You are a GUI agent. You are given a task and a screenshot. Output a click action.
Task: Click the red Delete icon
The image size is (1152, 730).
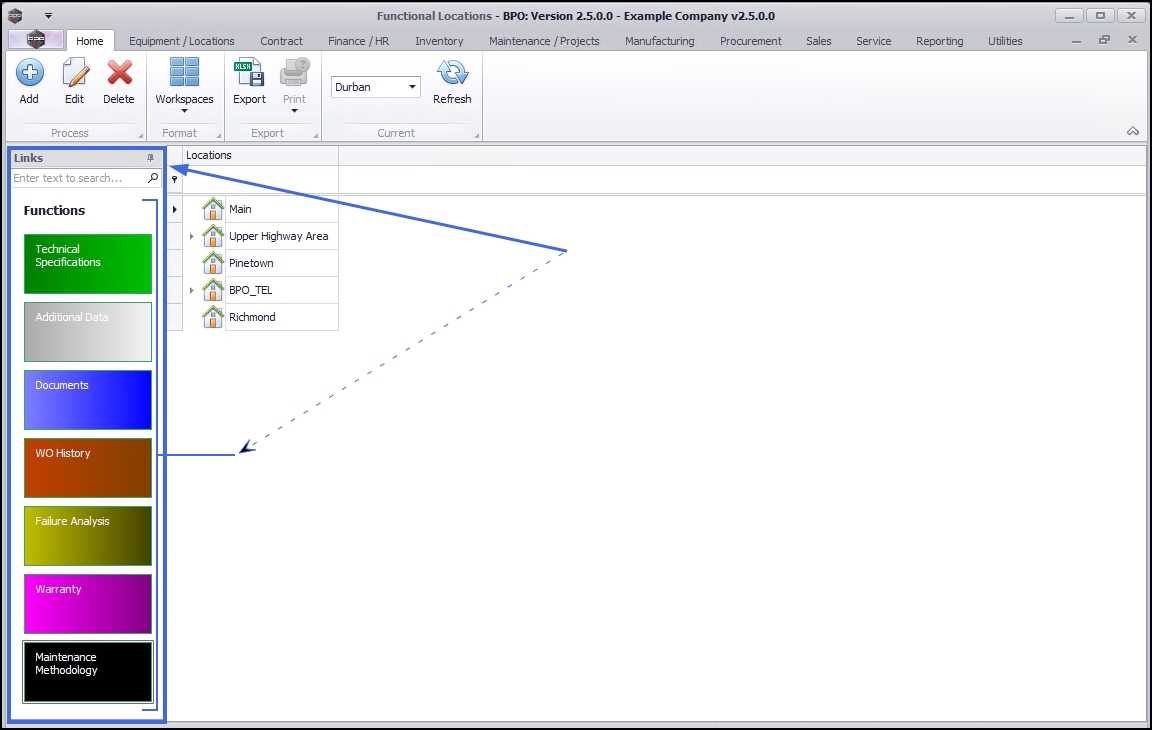coord(119,73)
